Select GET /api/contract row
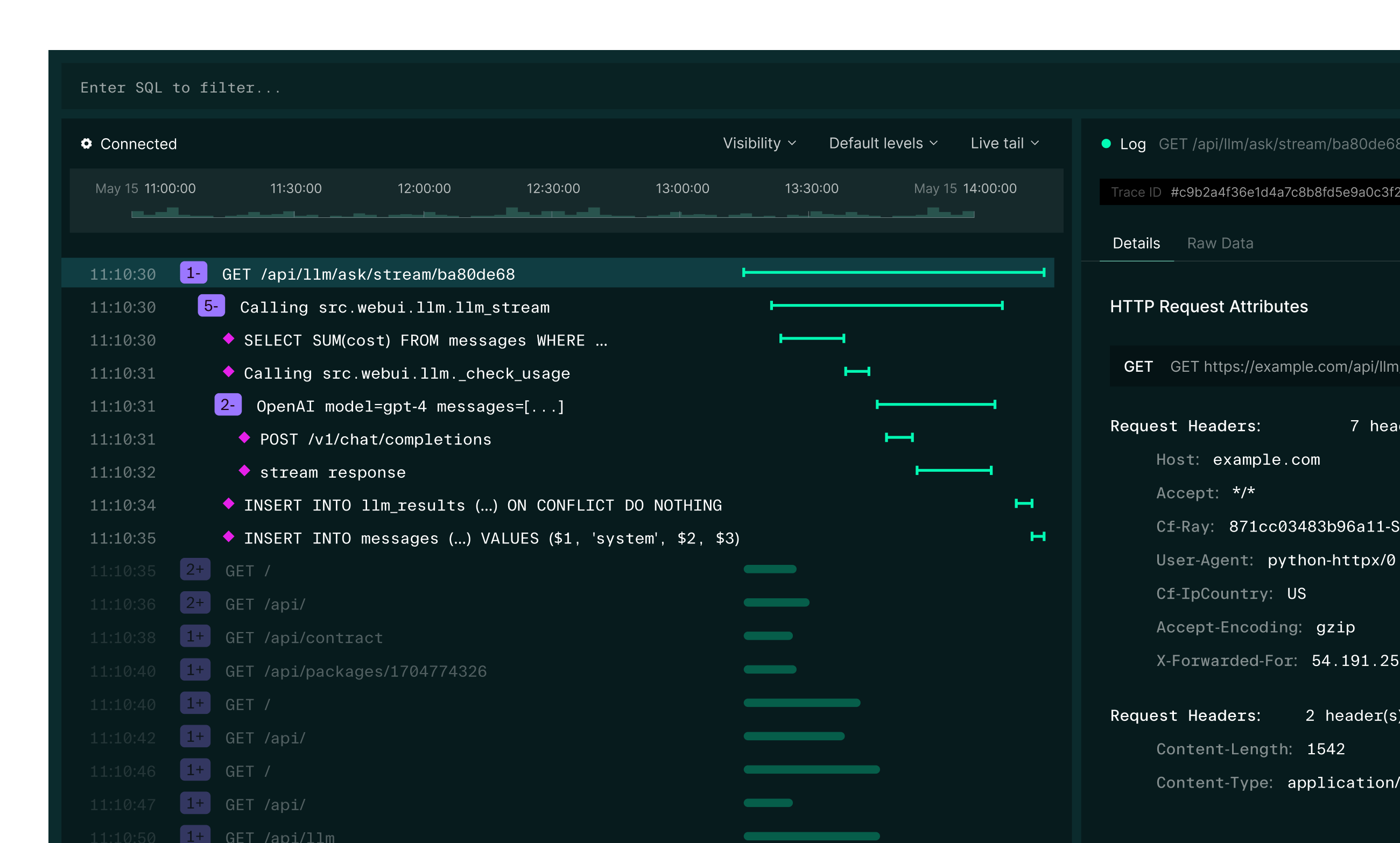 [558, 637]
